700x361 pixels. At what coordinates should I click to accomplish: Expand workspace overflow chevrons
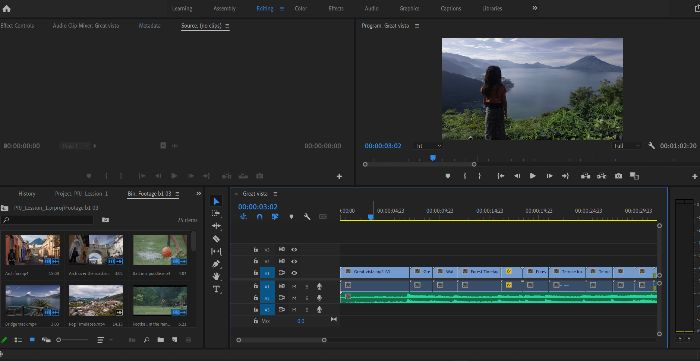(535, 8)
